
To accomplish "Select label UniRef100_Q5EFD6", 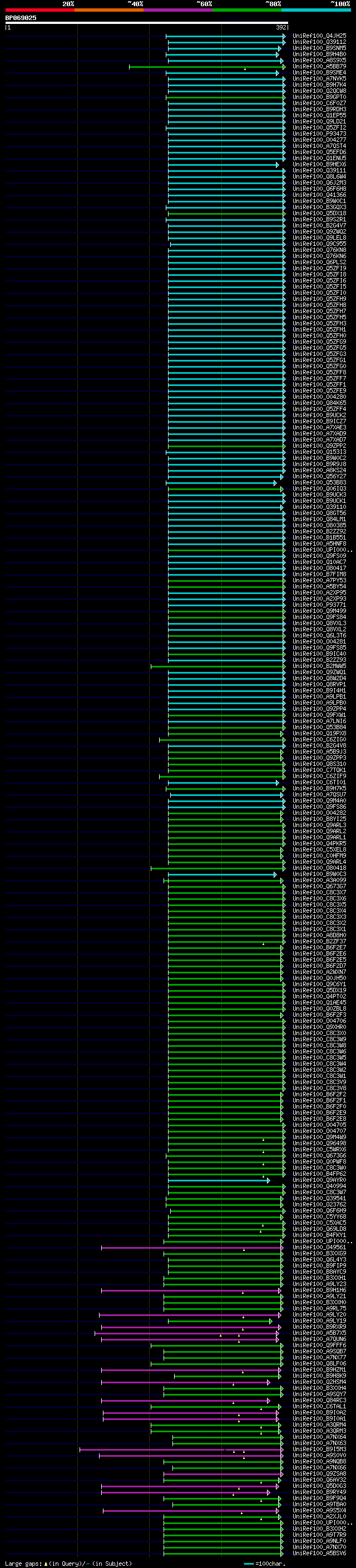I will [x=319, y=152].
